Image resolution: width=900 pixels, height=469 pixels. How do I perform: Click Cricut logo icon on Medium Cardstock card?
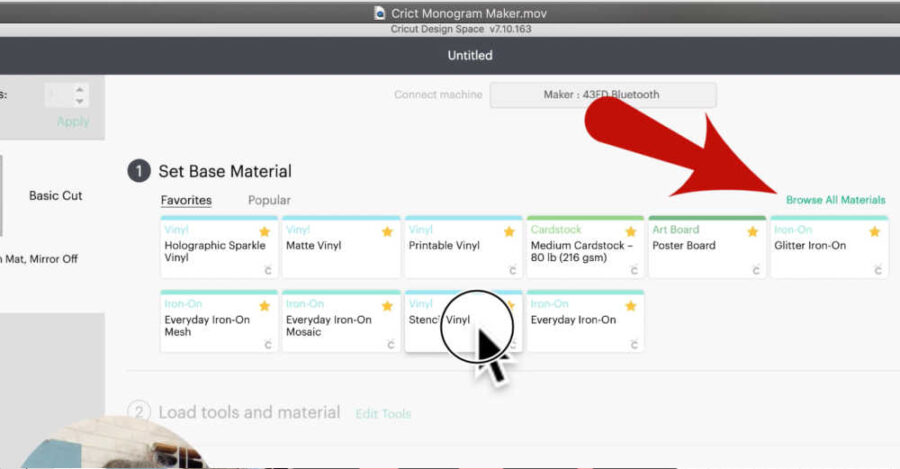tap(634, 270)
